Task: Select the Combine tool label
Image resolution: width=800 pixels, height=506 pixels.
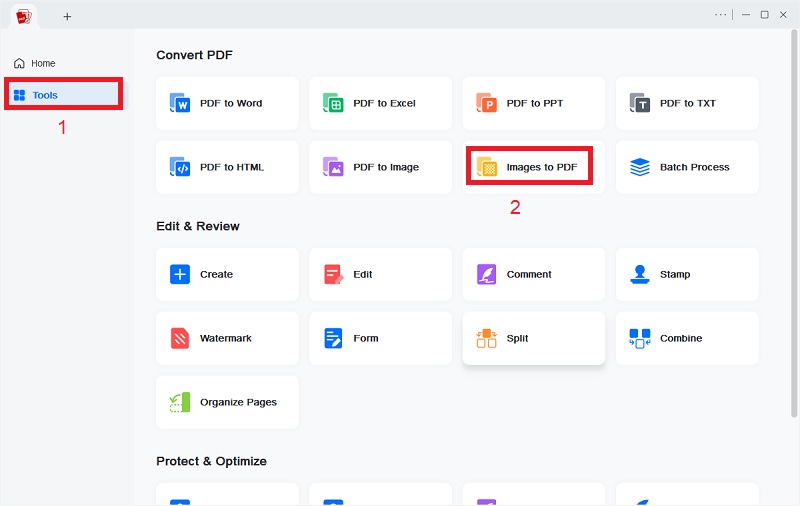Action: coord(681,338)
